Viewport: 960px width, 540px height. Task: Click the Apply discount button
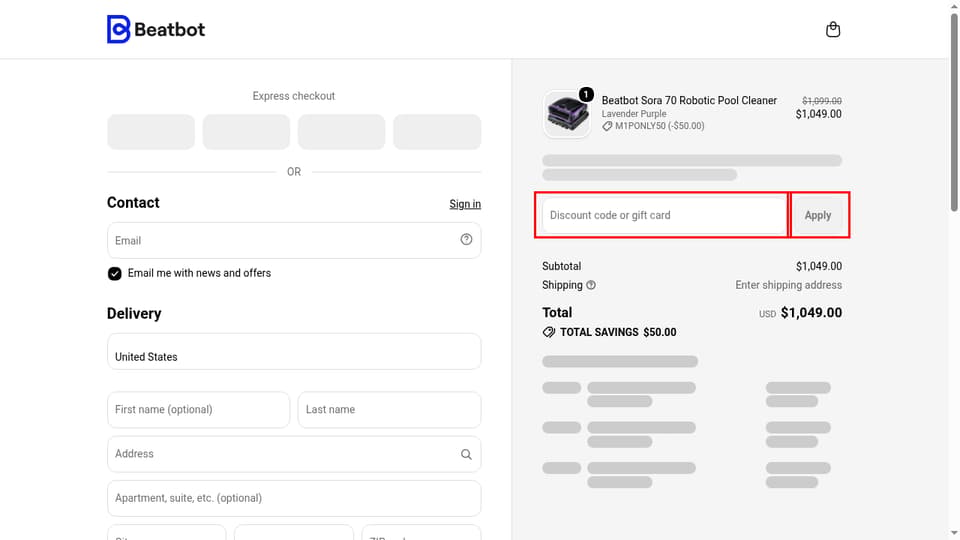tap(818, 216)
